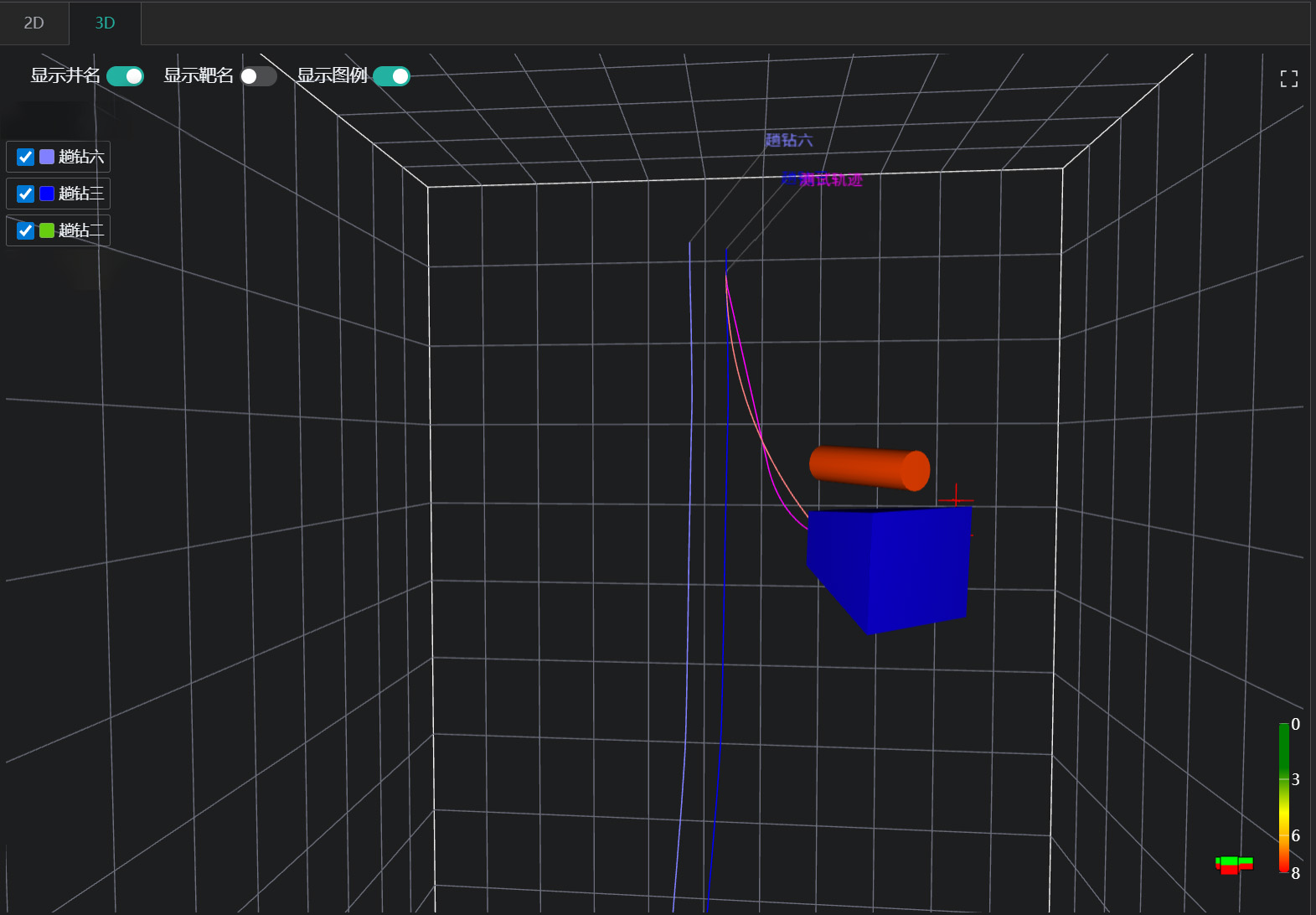Select the 3D view tab
The image size is (1316, 915).
105,23
